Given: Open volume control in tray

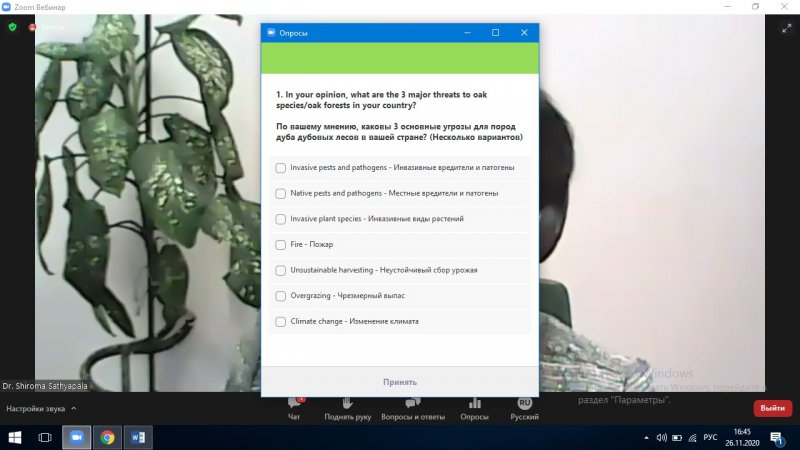Looking at the screenshot, I should click(x=662, y=437).
